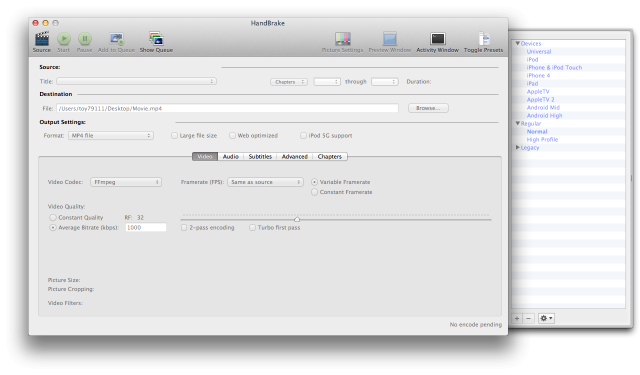Image resolution: width=640 pixels, height=375 pixels.
Task: Enable the Large file size checkbox
Action: point(174,135)
